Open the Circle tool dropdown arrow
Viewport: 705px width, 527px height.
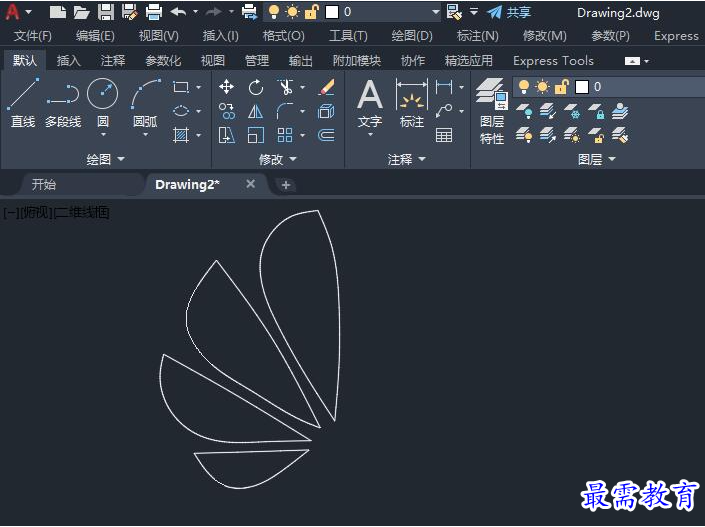(103, 134)
